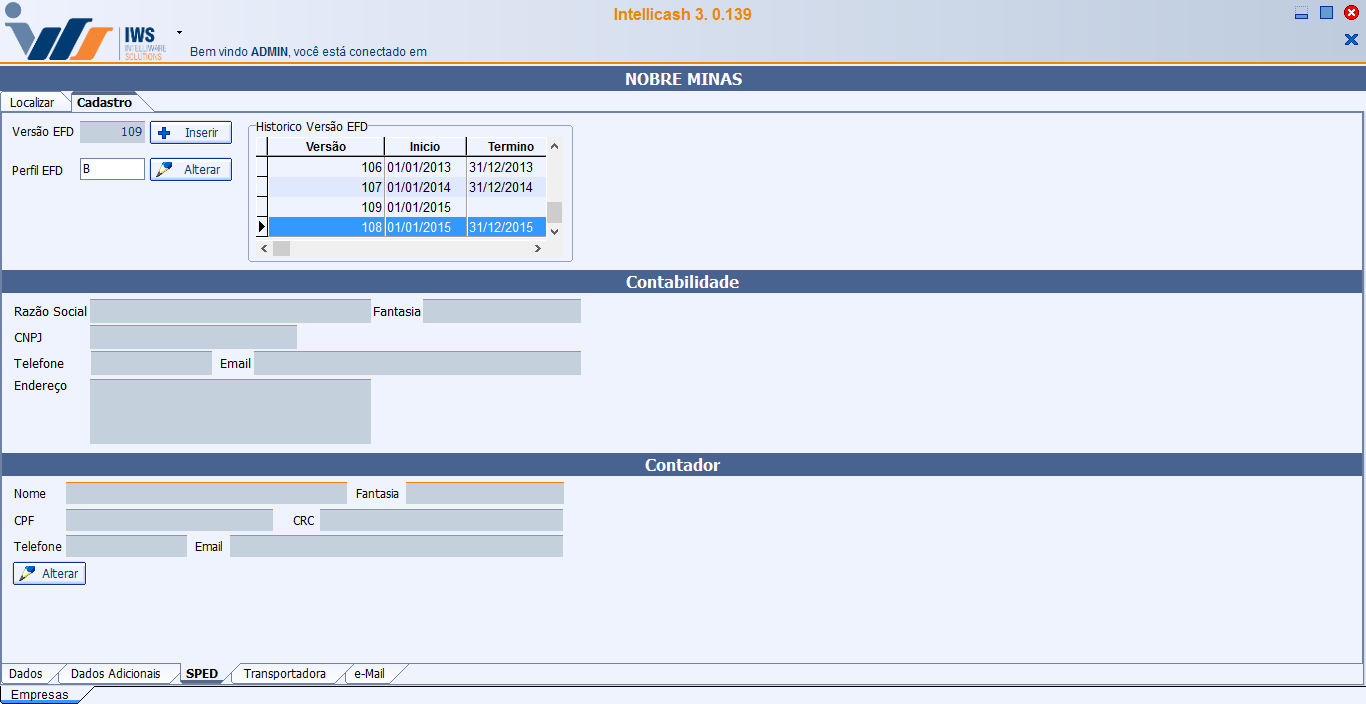Click the Email field in Contador

click(x=396, y=546)
